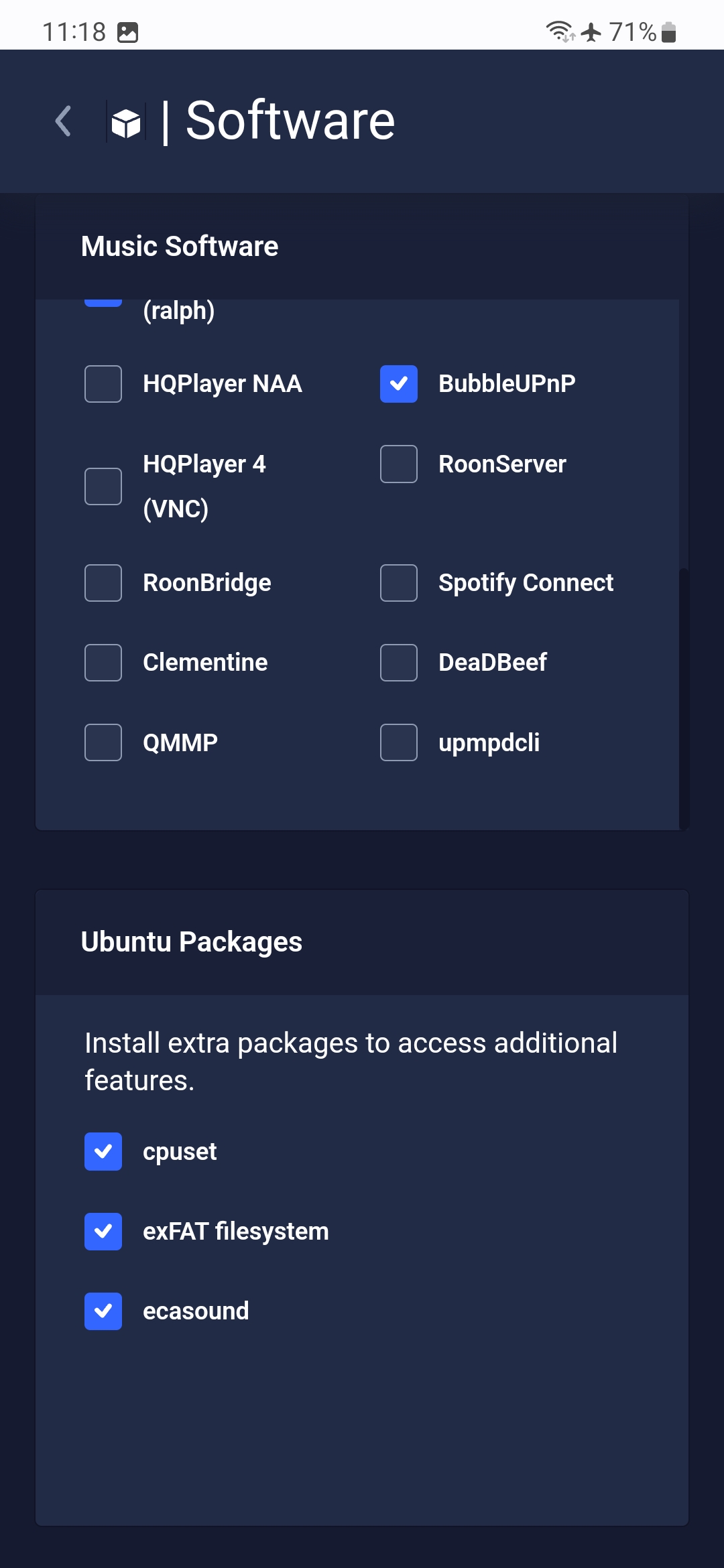Disable the exFAT filesystem package
Image resolution: width=724 pixels, height=1568 pixels.
tap(103, 1232)
